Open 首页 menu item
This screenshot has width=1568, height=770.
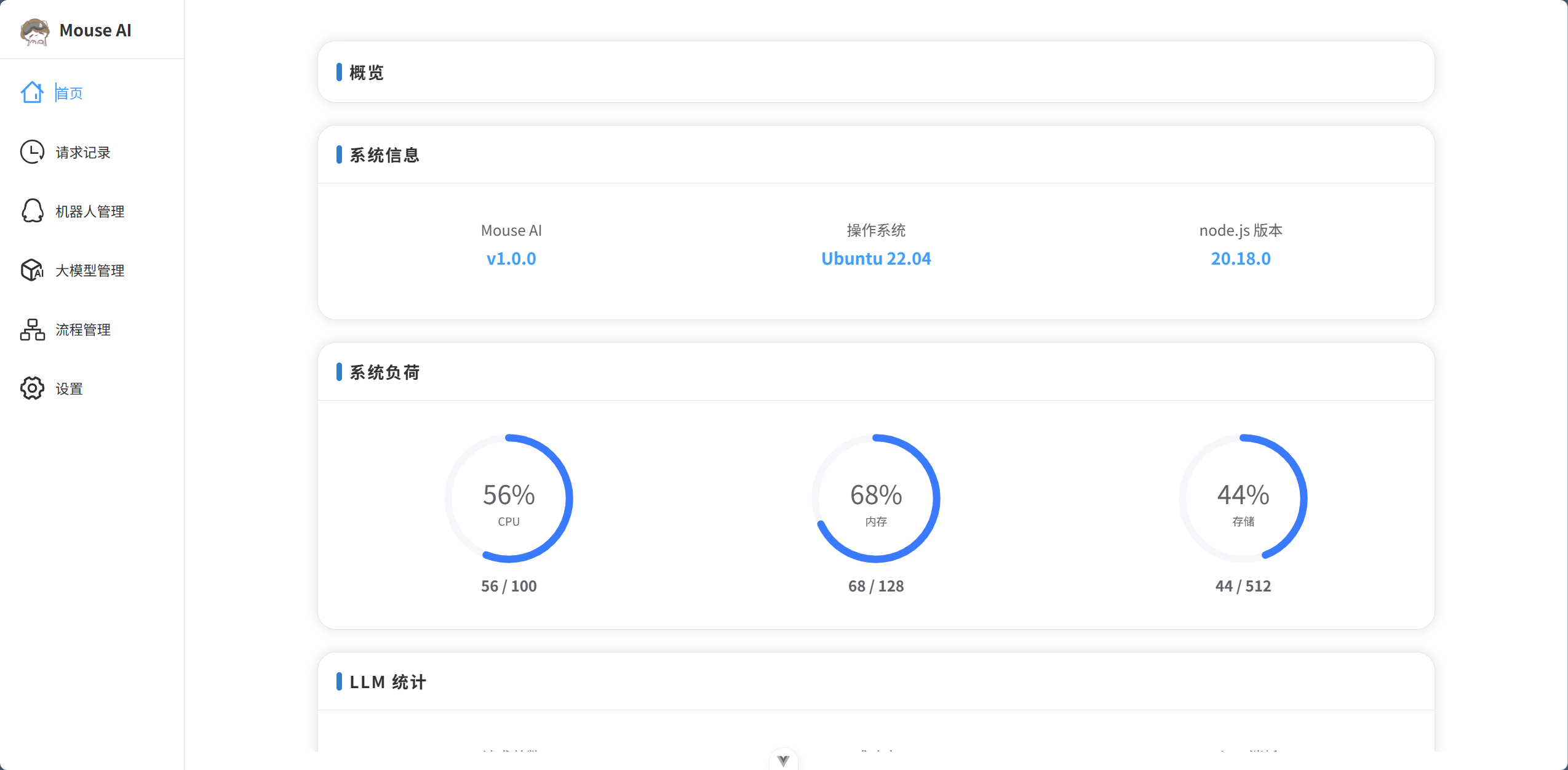pos(69,93)
